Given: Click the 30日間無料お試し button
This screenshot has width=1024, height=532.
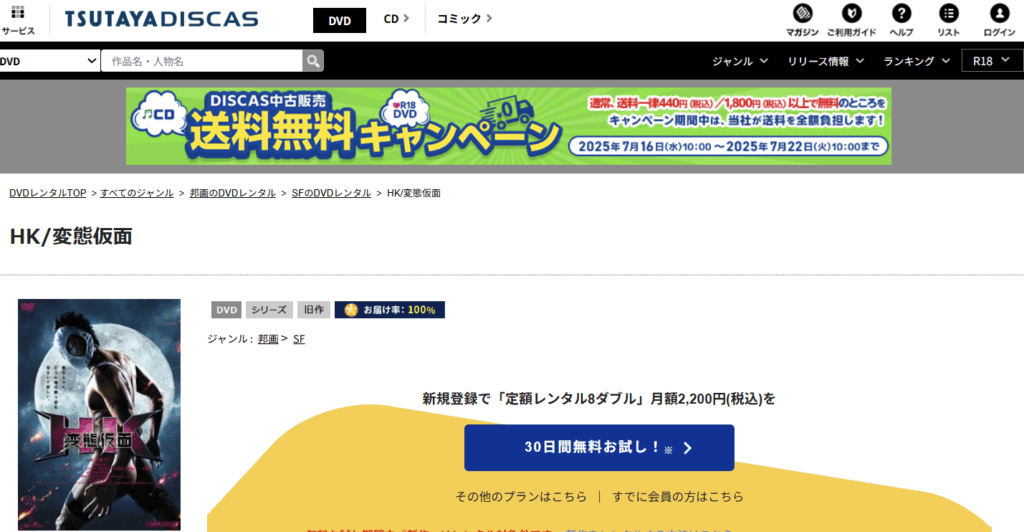Looking at the screenshot, I should coord(599,448).
